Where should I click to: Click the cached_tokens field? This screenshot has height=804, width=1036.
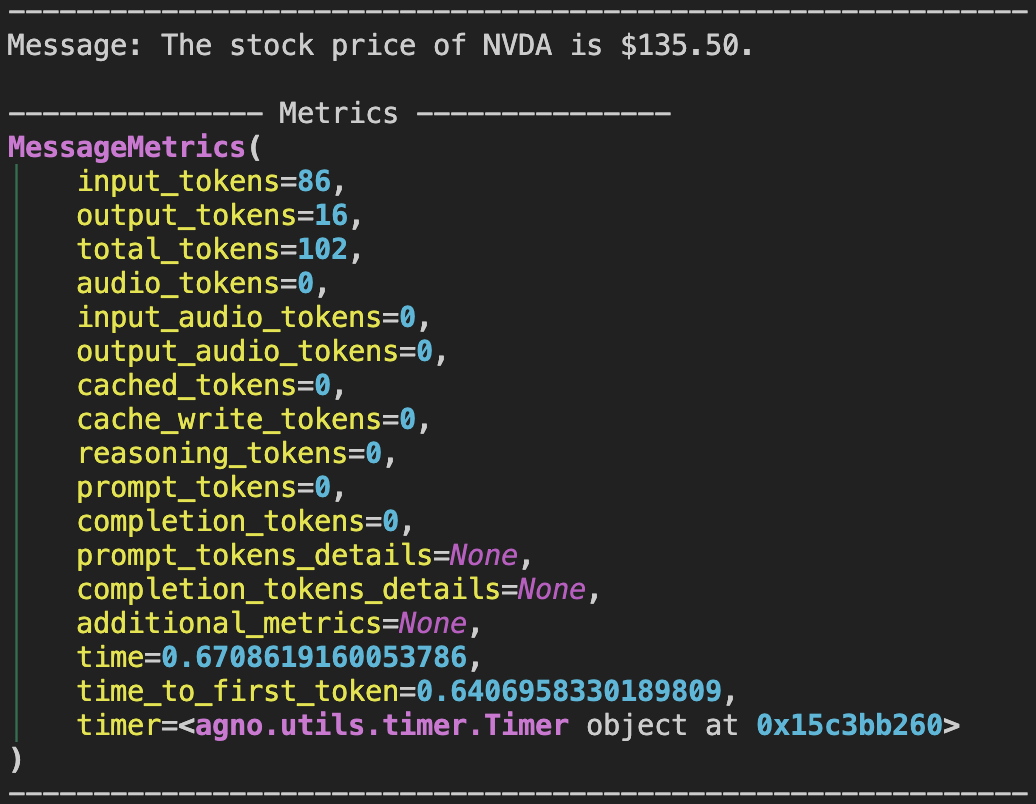click(x=211, y=385)
